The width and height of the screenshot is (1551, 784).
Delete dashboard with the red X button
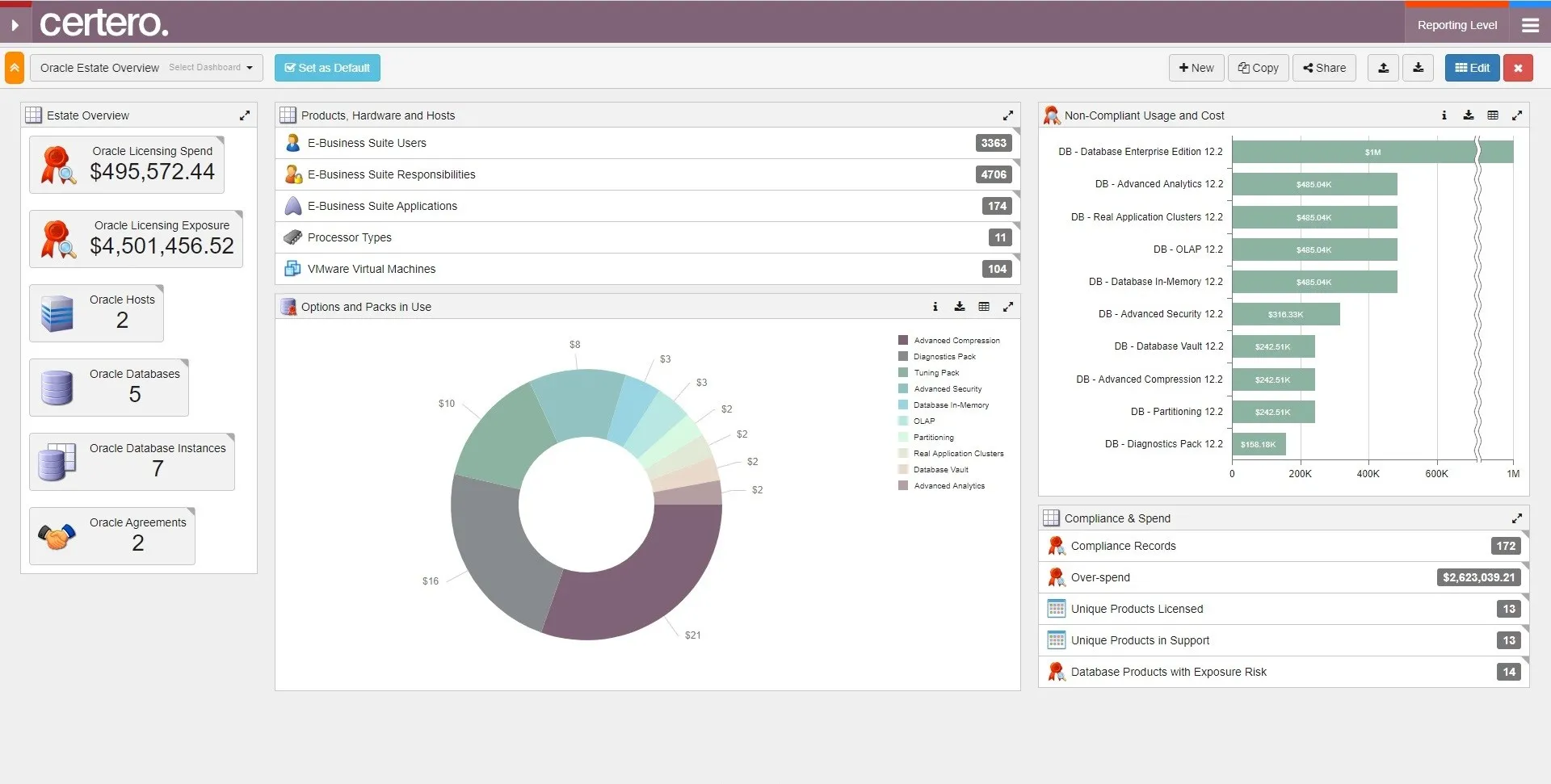1518,68
